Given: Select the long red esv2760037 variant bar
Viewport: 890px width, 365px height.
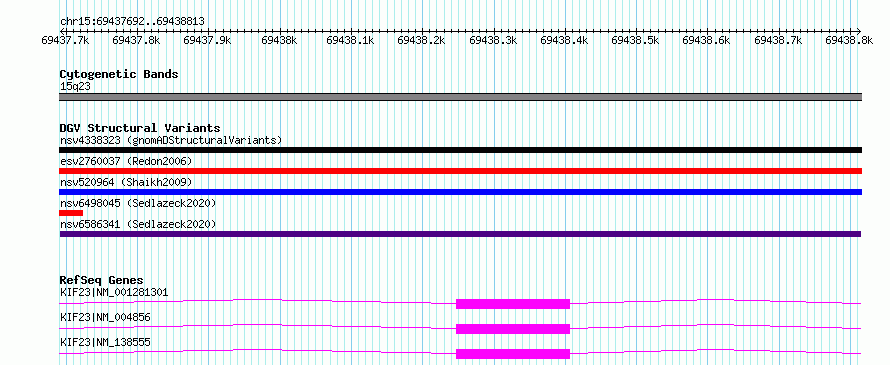Looking at the screenshot, I should 460,171.
